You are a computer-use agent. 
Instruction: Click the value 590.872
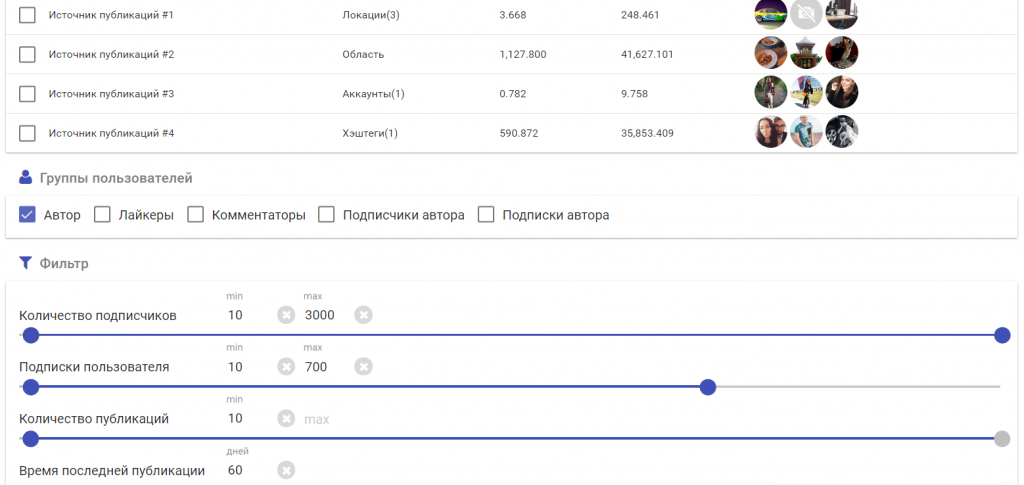tap(519, 134)
